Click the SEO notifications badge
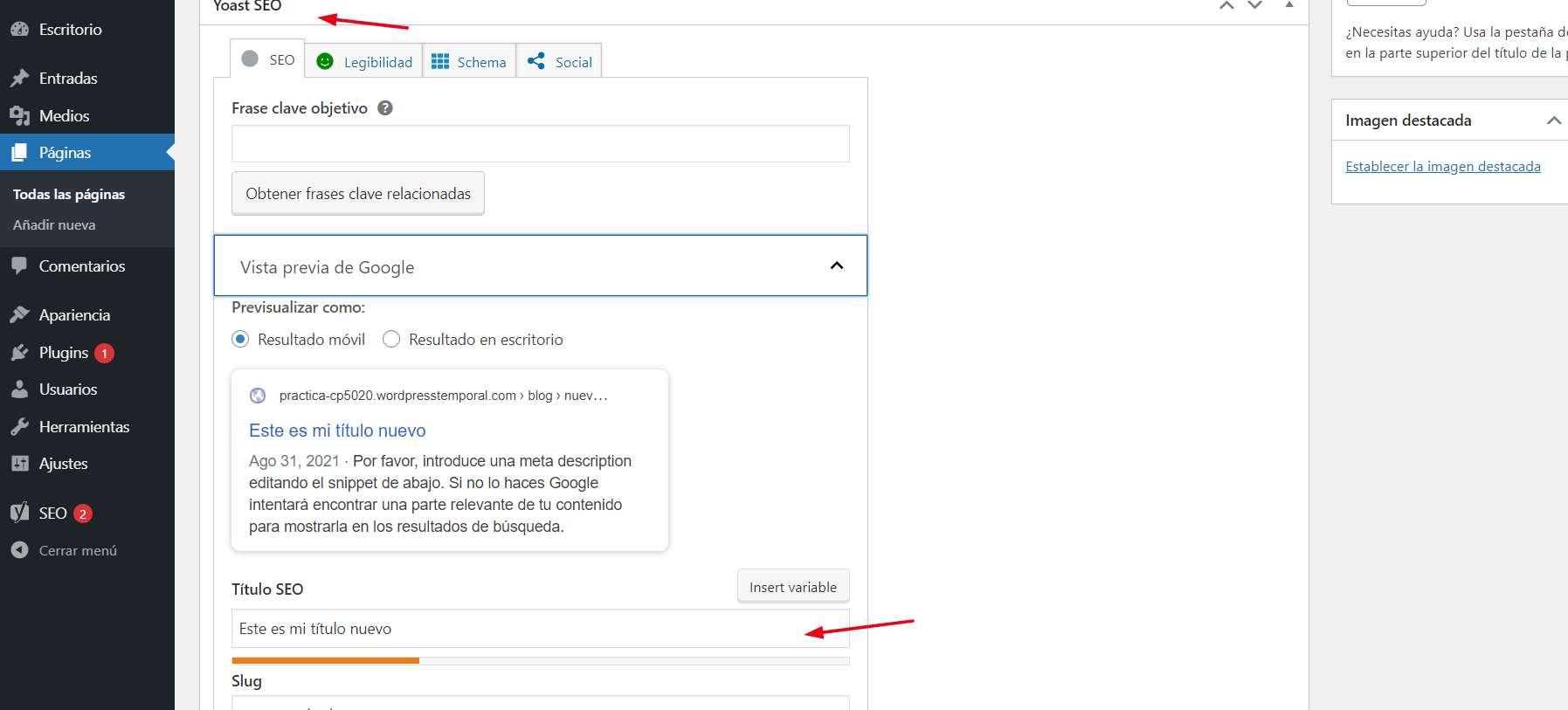The height and width of the screenshot is (710, 1568). click(83, 514)
